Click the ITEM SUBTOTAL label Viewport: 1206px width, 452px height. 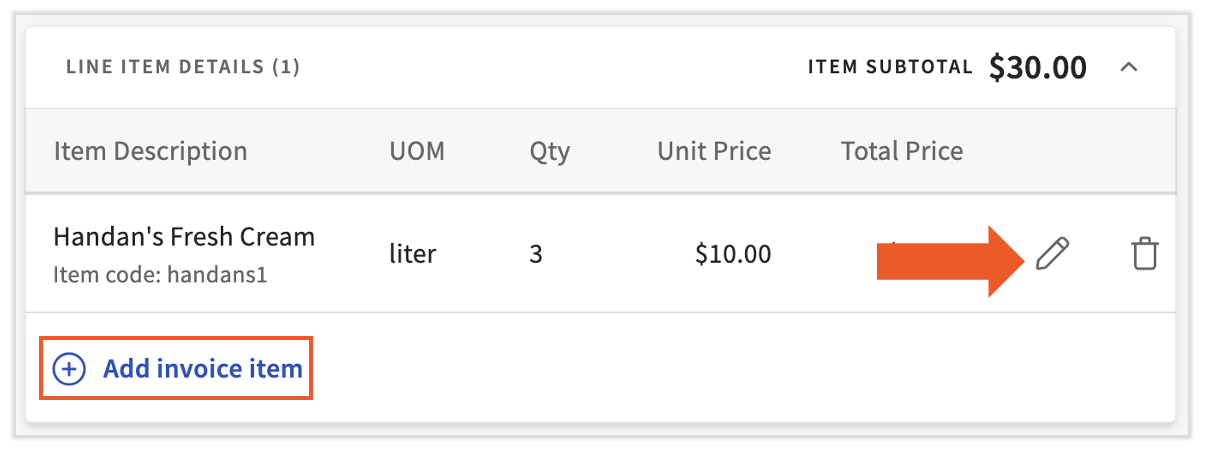[890, 68]
